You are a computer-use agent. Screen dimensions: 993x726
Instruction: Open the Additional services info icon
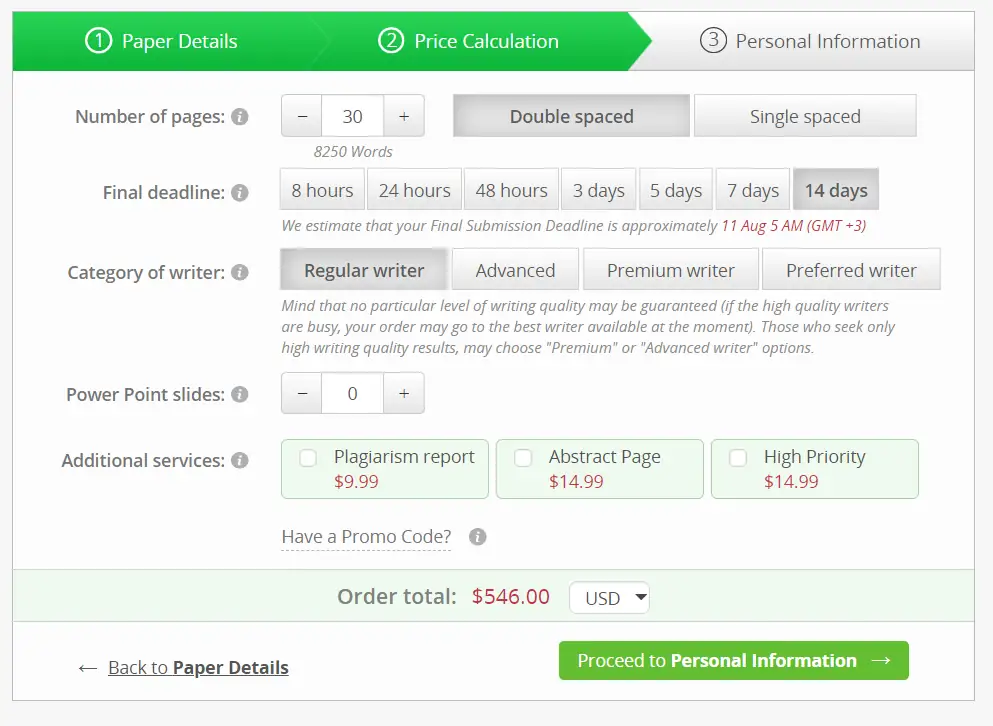(x=240, y=461)
